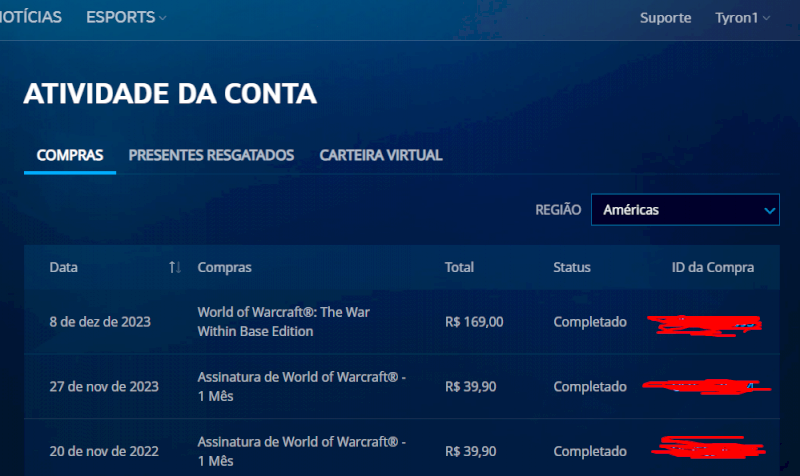
Task: Click the Data column header
Action: point(64,267)
